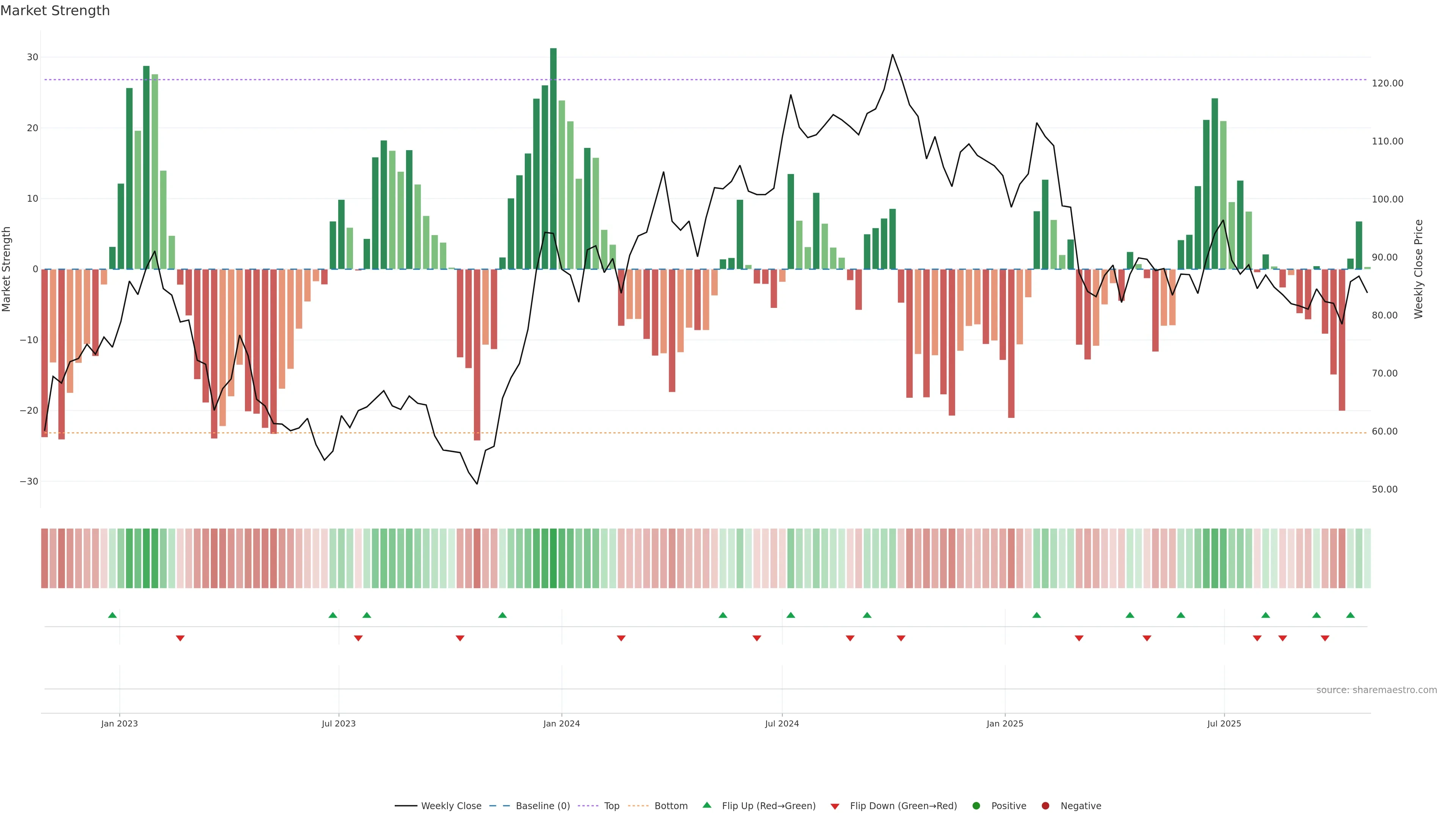1456x819 pixels.
Task: Click the Flip Up green triangle legend icon
Action: pos(706,805)
